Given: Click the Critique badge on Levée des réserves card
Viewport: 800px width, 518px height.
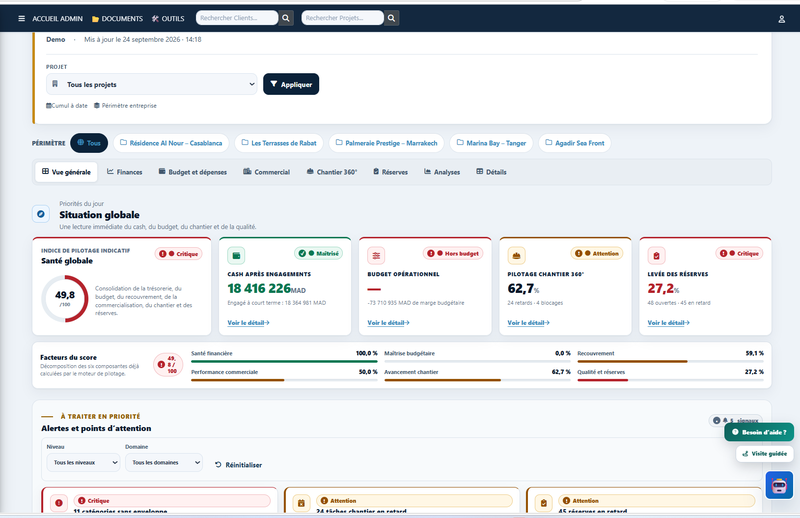Looking at the screenshot, I should [x=739, y=253].
